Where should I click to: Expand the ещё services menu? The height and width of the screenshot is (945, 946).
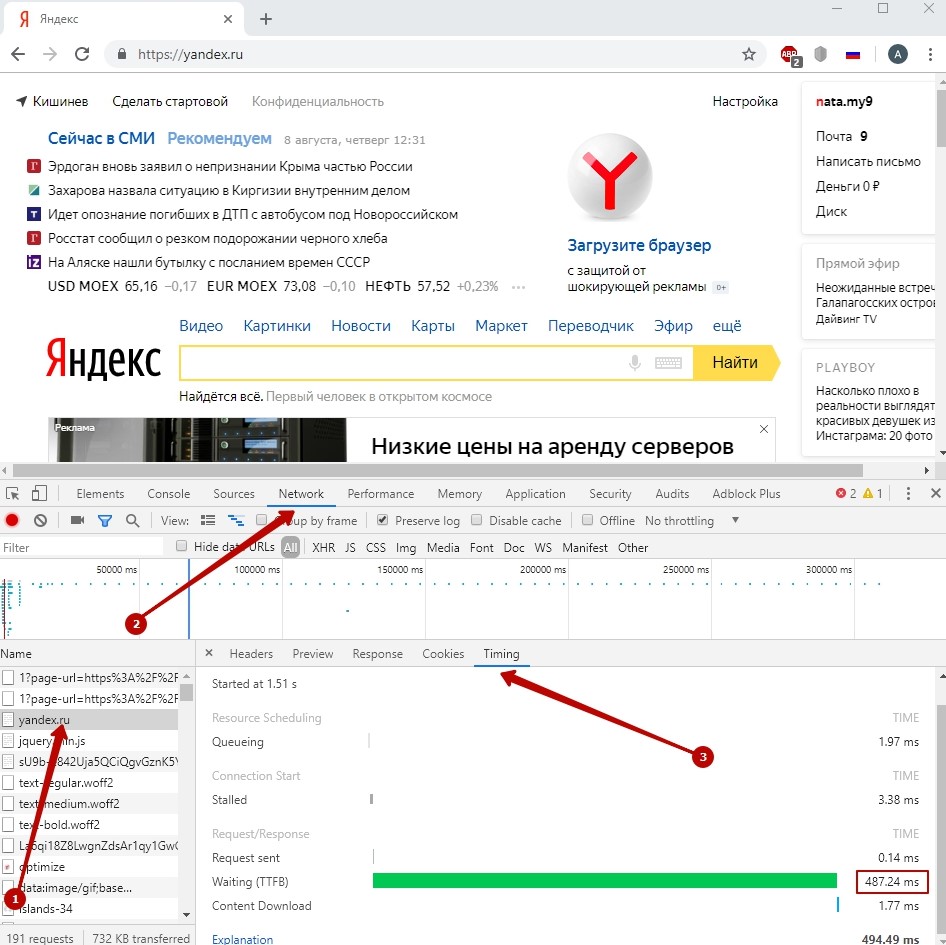click(727, 326)
